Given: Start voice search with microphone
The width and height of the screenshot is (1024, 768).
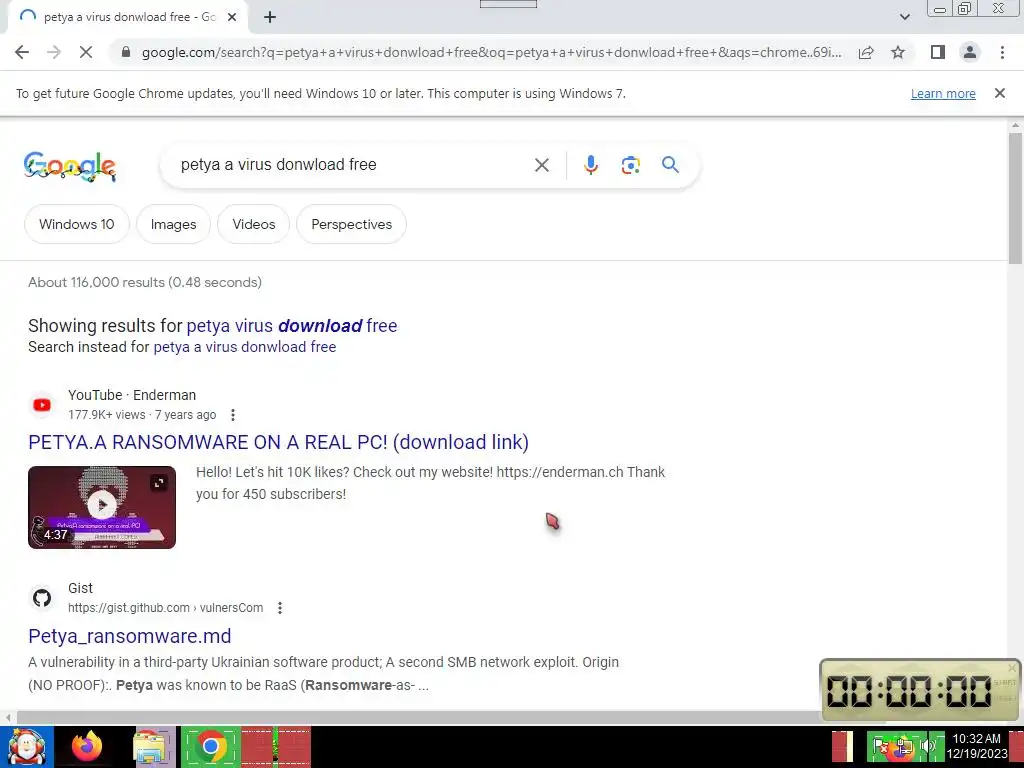Looking at the screenshot, I should click(x=590, y=165).
